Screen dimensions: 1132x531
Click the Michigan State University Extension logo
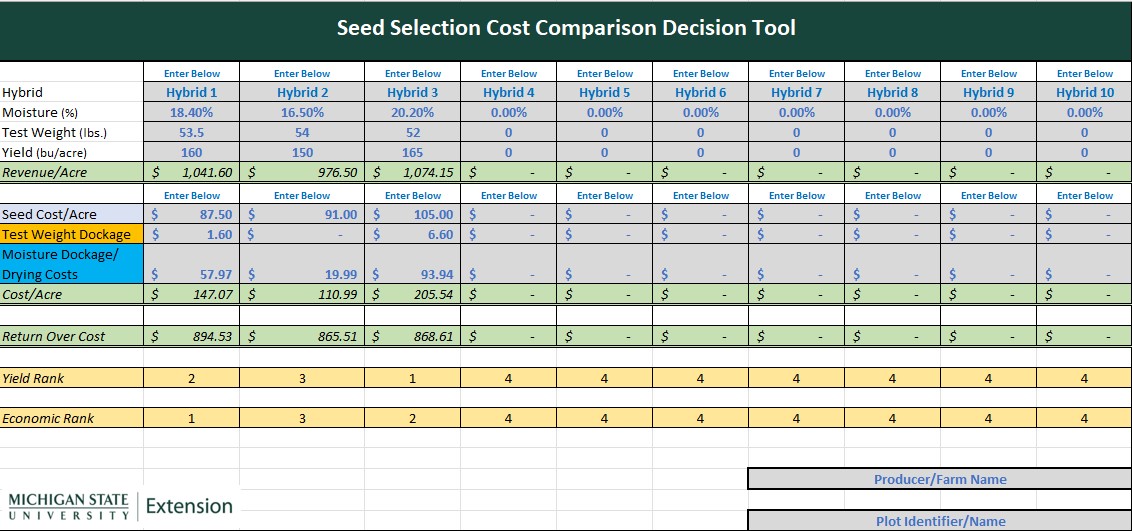click(x=120, y=506)
